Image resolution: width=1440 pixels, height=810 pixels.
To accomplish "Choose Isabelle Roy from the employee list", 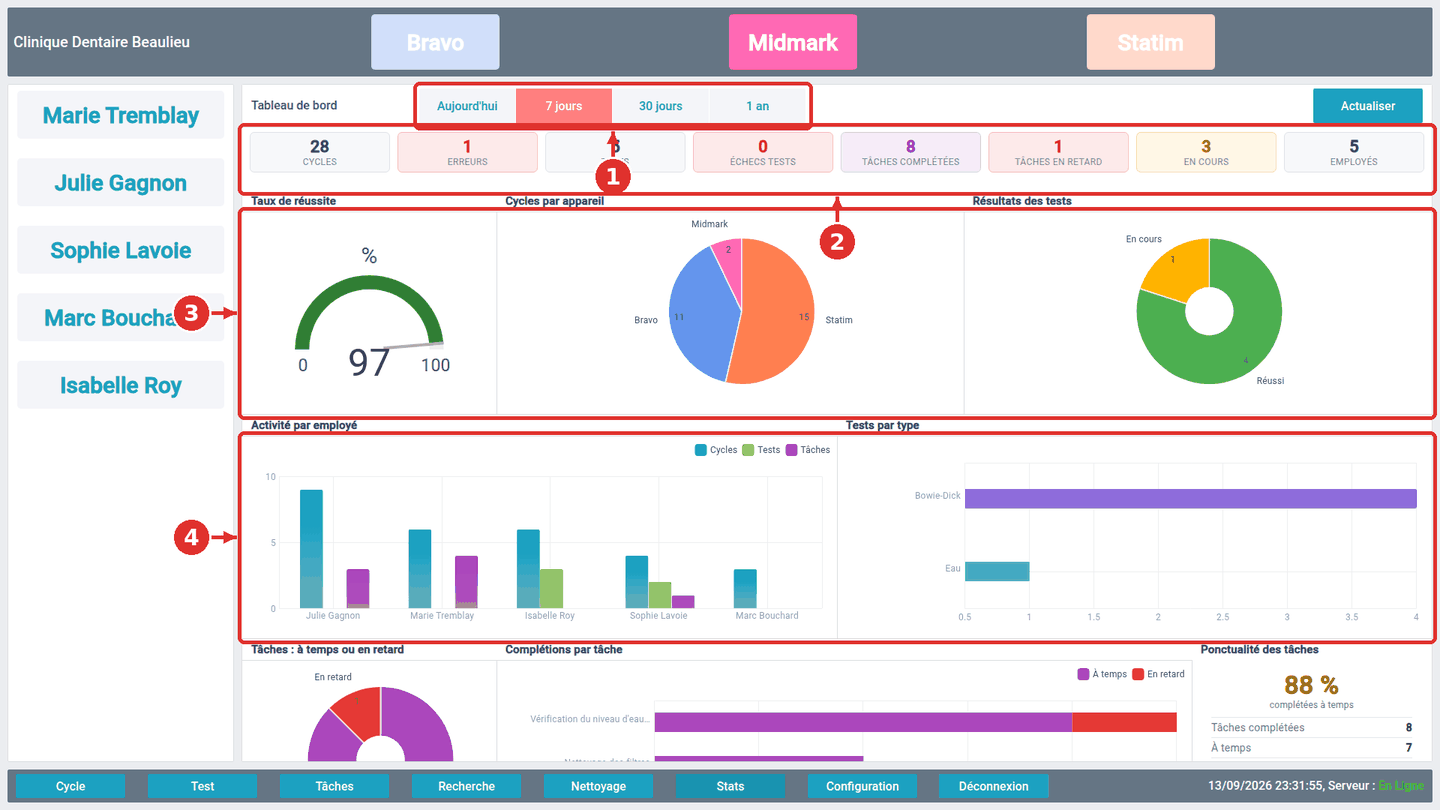I will point(121,385).
